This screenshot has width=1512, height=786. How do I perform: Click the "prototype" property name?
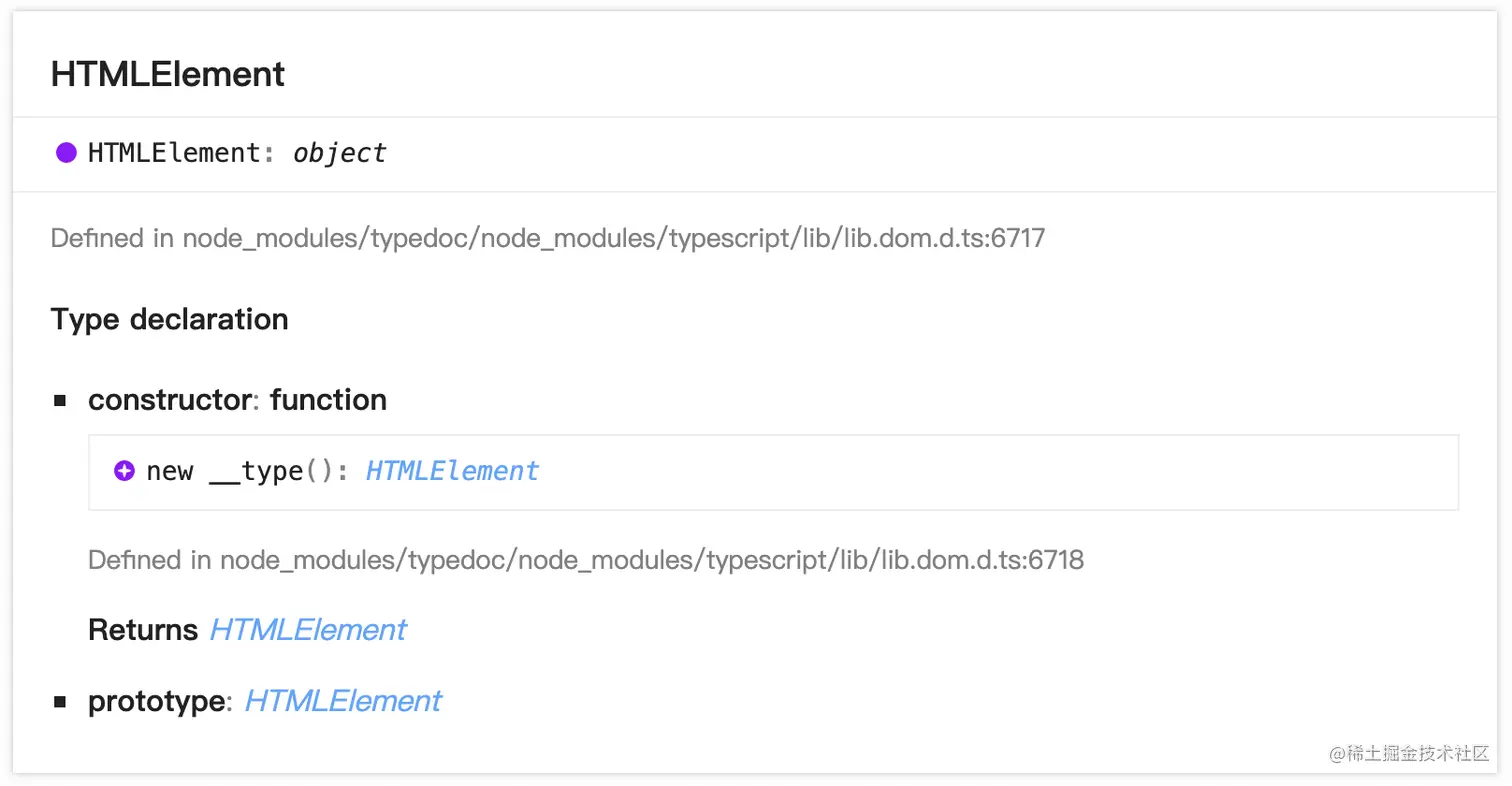click(156, 702)
